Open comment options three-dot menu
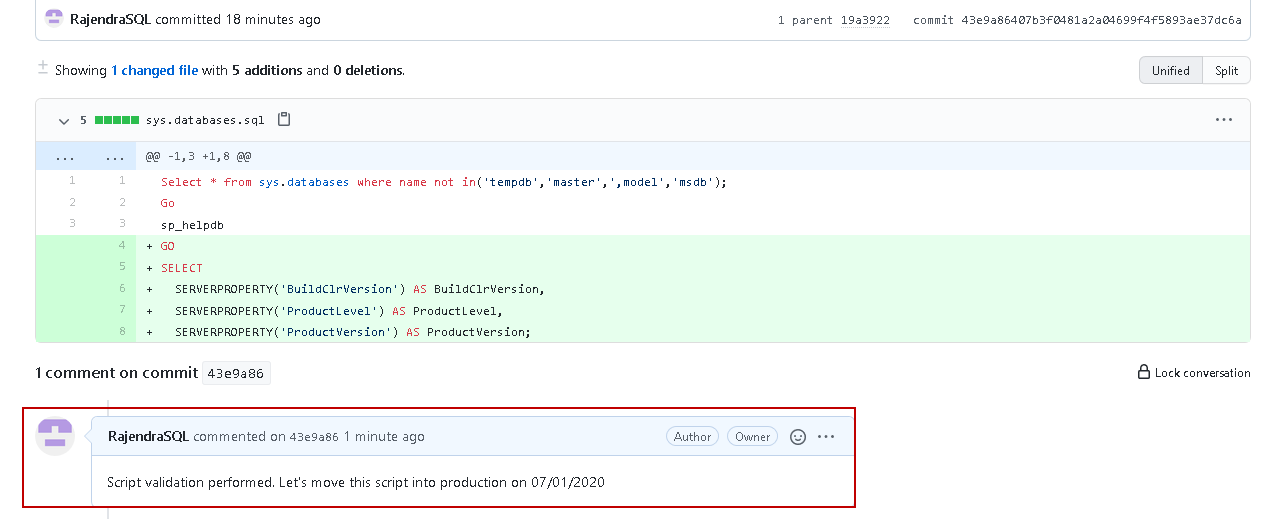The image size is (1278, 519). click(826, 437)
